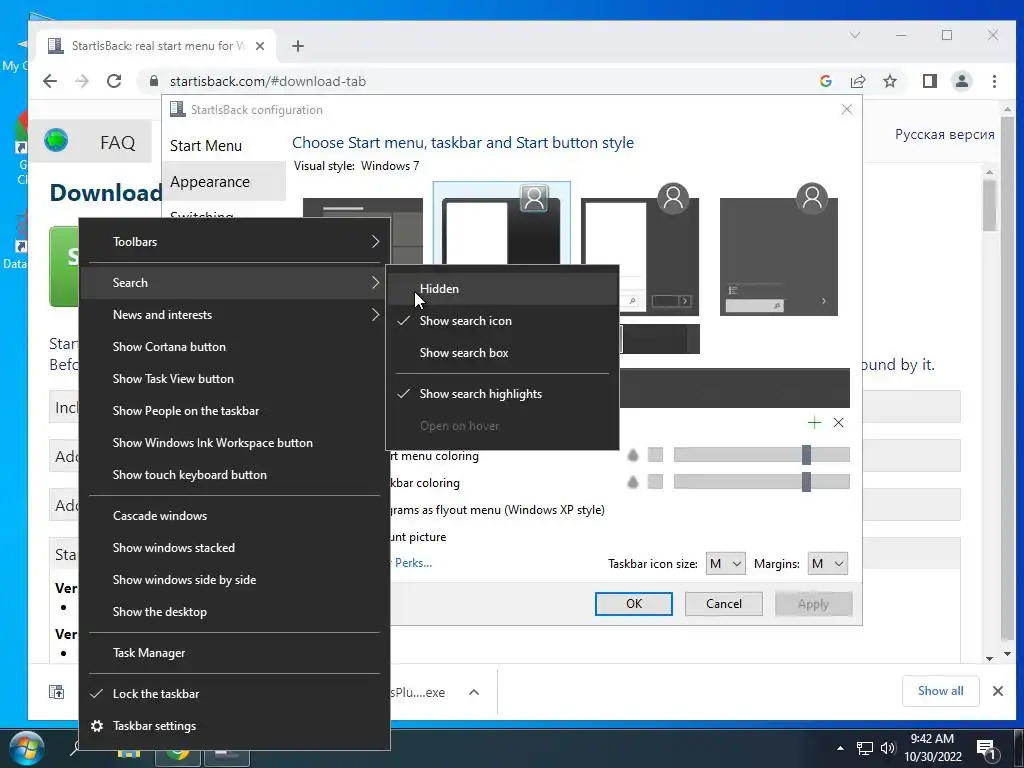The height and width of the screenshot is (768, 1024).
Task: Close the StartIsBack browser tab
Action: 259,46
